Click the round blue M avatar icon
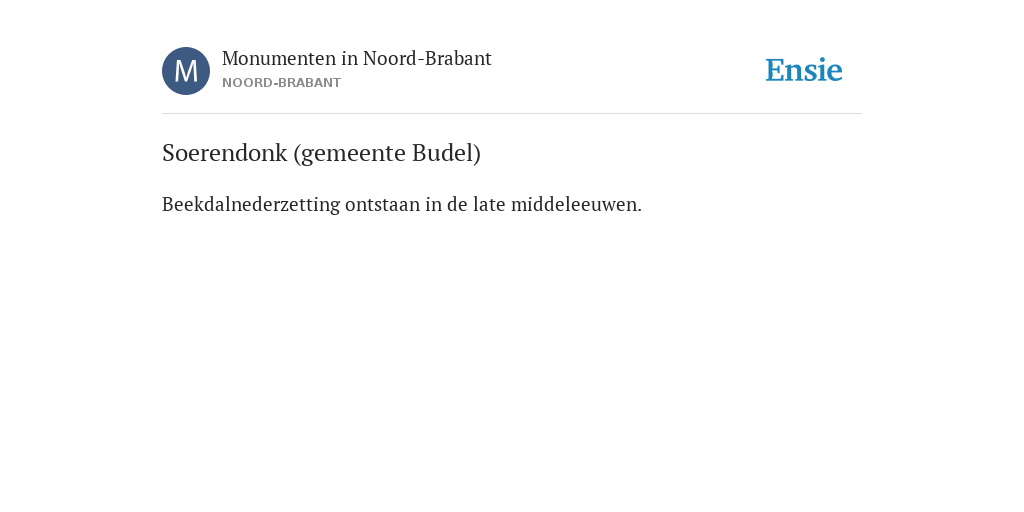The height and width of the screenshot is (512, 1024). click(186, 71)
